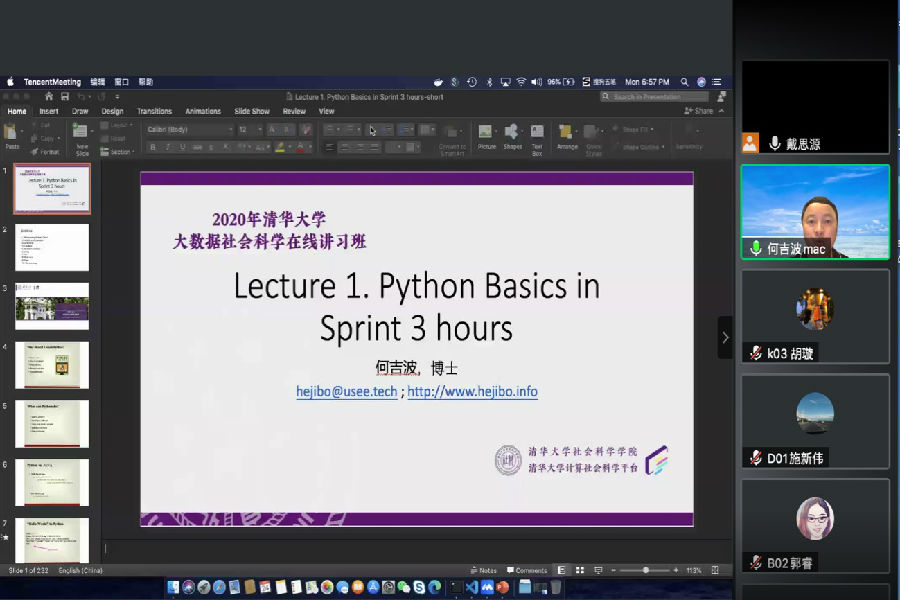Open the font name dropdown
This screenshot has width=900, height=600.
(190, 129)
